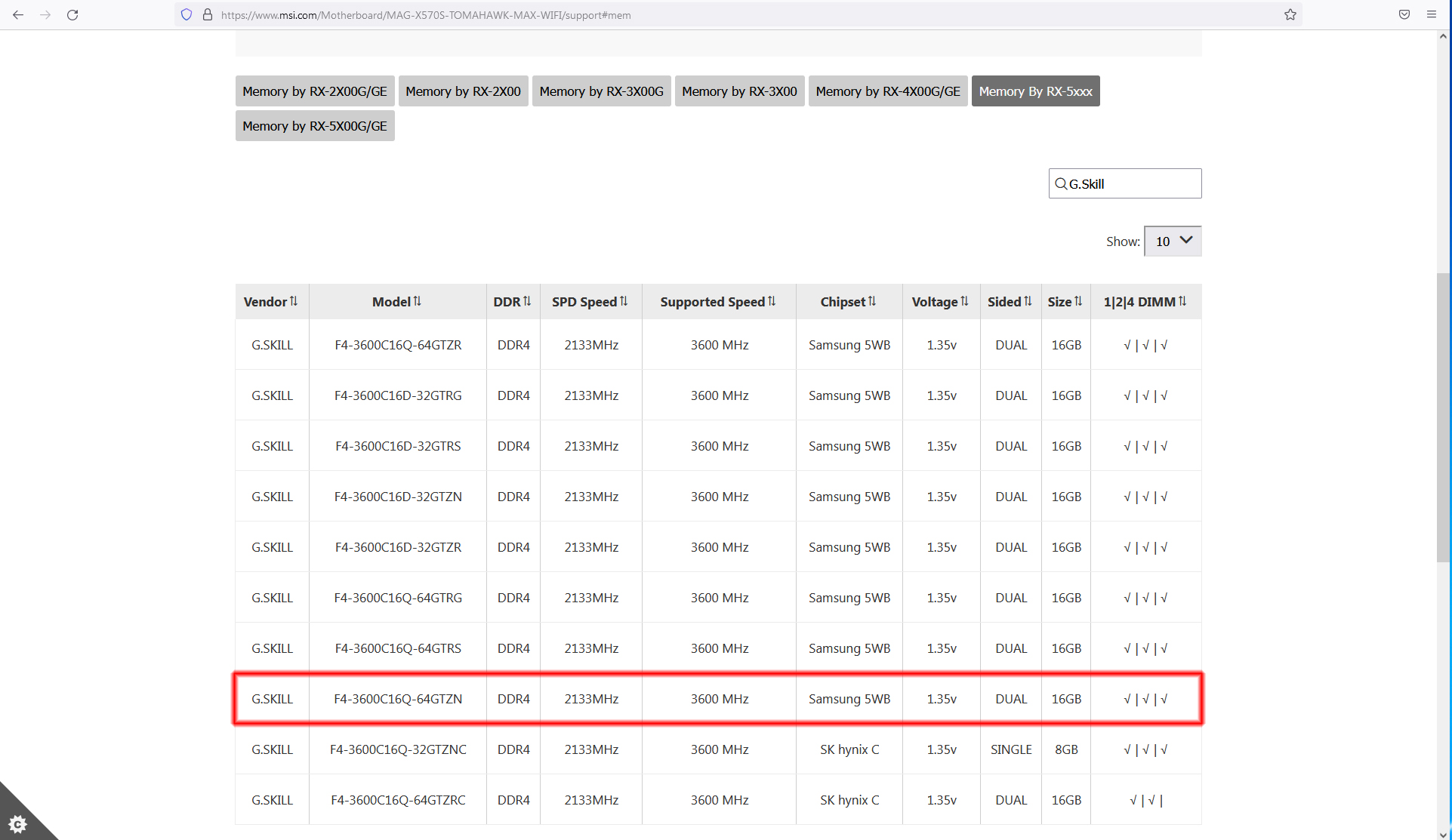Open the Memory by RX-2X00G/GE list
The width and height of the screenshot is (1452, 840).
[x=315, y=91]
